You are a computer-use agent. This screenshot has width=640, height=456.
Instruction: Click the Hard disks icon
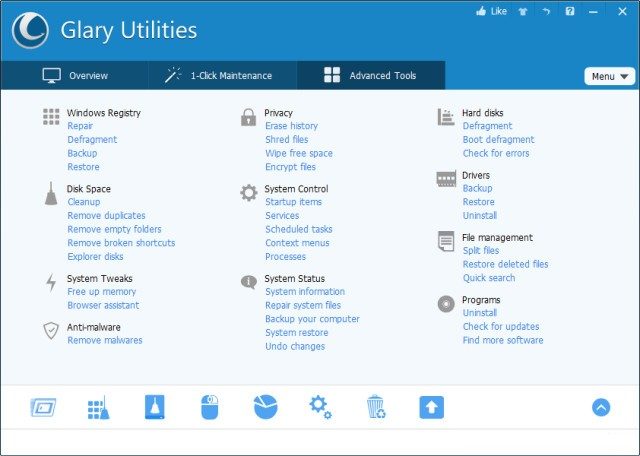[x=446, y=117]
